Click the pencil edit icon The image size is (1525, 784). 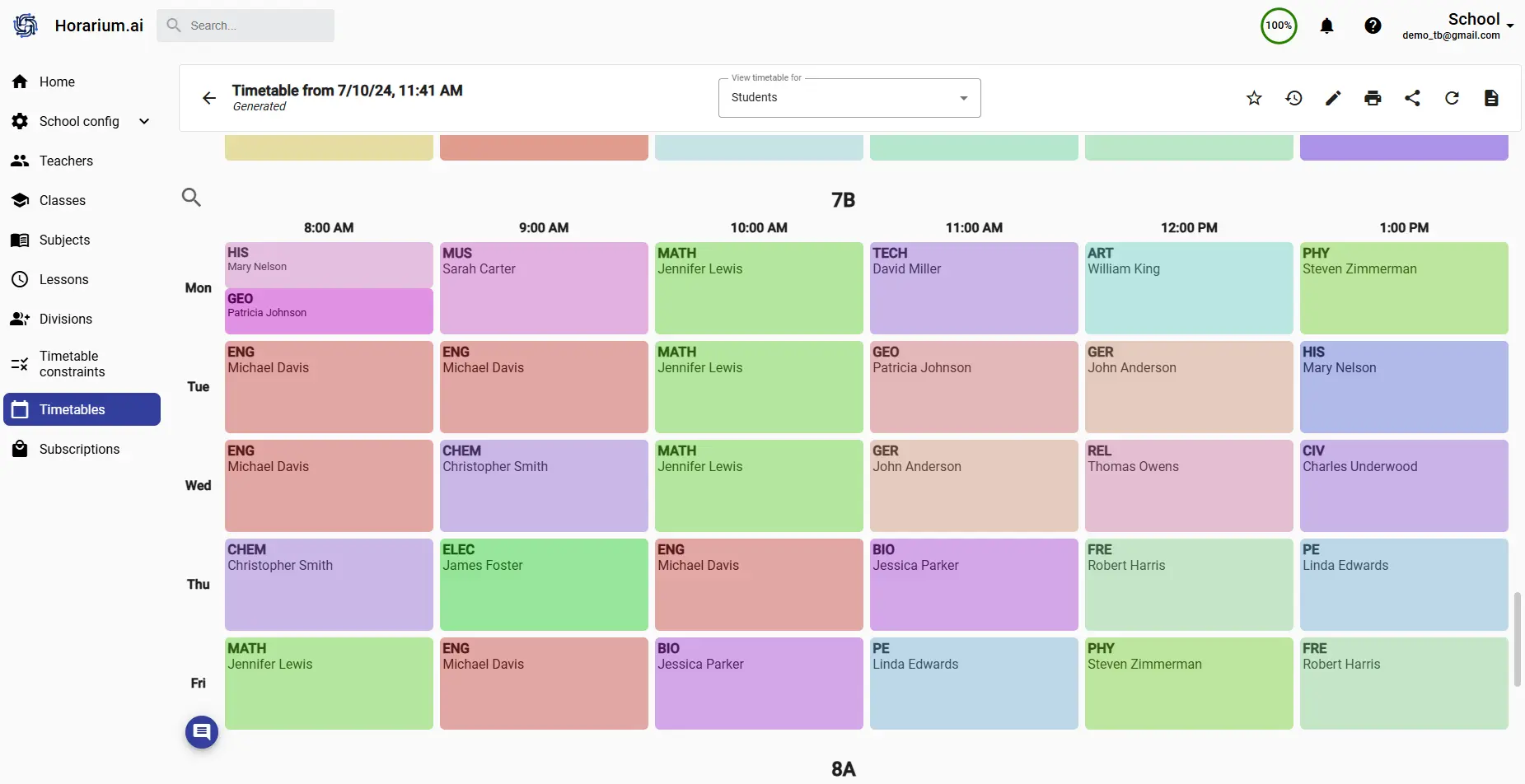pos(1333,98)
